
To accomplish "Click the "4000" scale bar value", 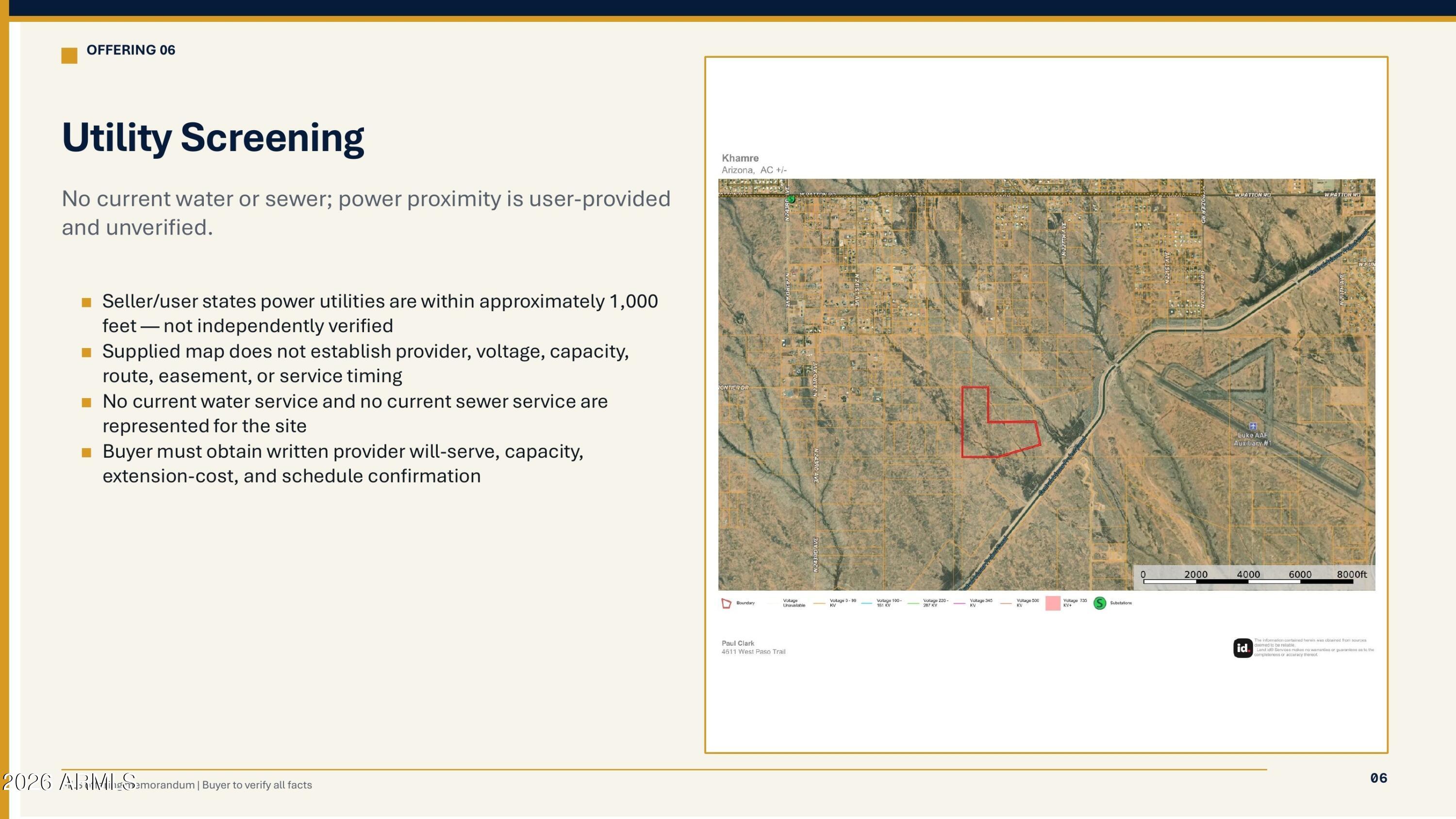I will [x=1248, y=574].
